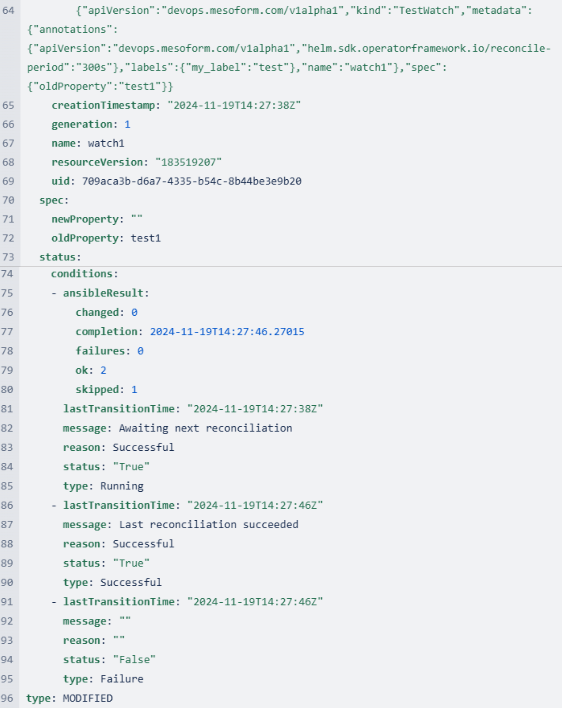Click the message Awaiting next reconciliation

pos(205,428)
